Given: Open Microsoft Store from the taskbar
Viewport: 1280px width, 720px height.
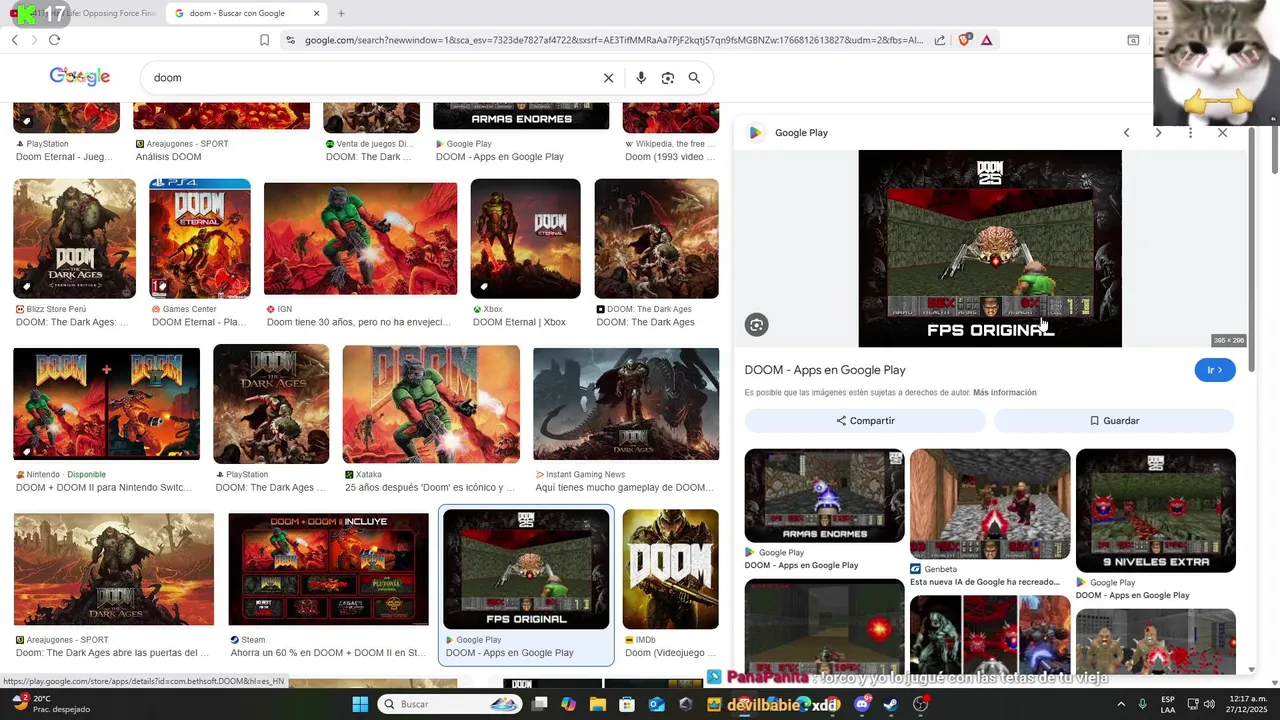Looking at the screenshot, I should (627, 704).
